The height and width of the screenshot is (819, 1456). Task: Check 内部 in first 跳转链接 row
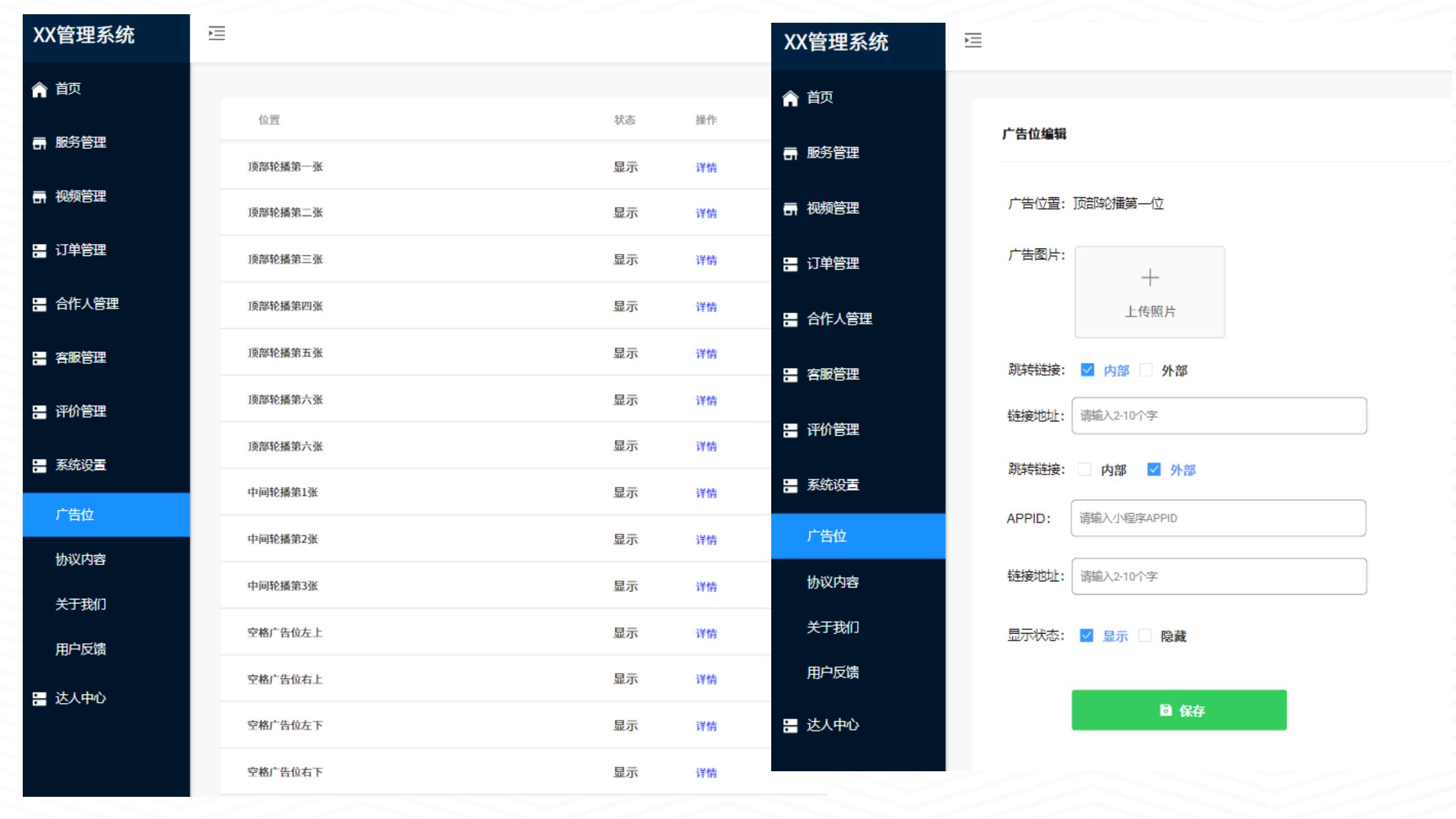[1087, 370]
